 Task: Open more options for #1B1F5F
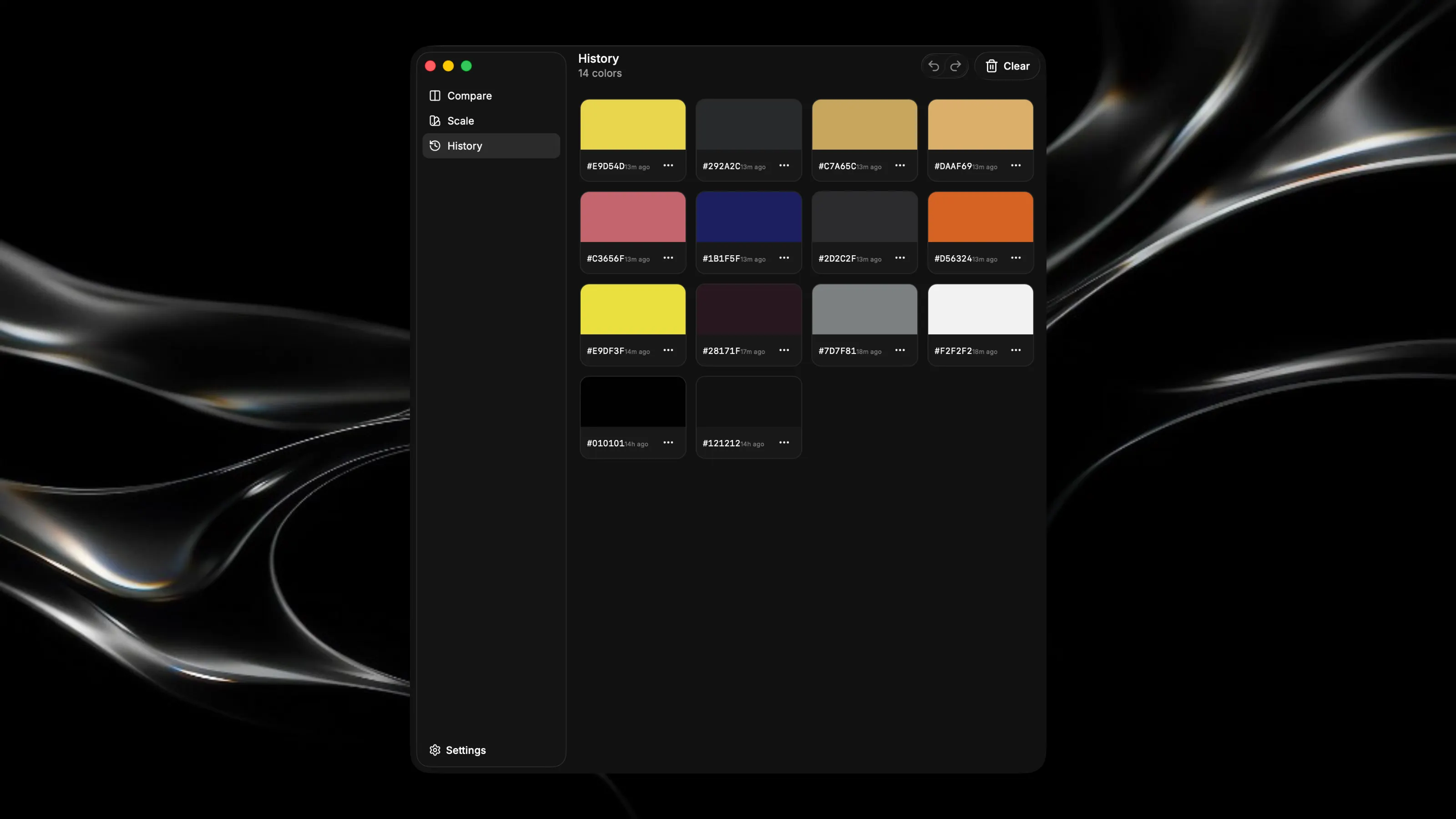[784, 258]
